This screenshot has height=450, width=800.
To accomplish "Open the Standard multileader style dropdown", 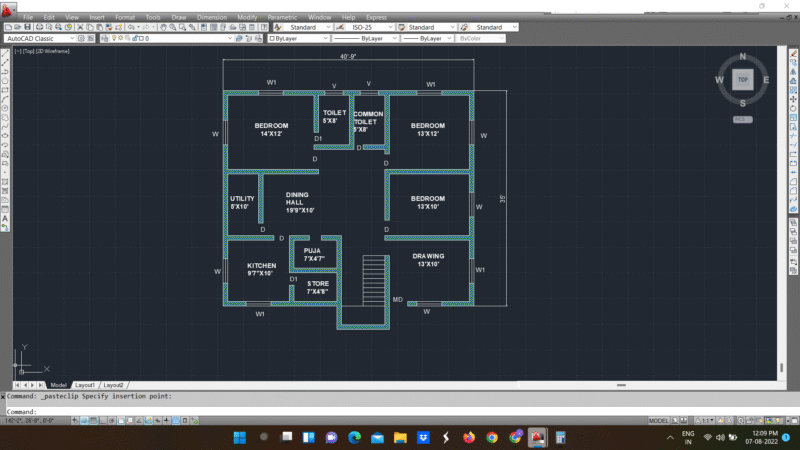I will point(494,27).
